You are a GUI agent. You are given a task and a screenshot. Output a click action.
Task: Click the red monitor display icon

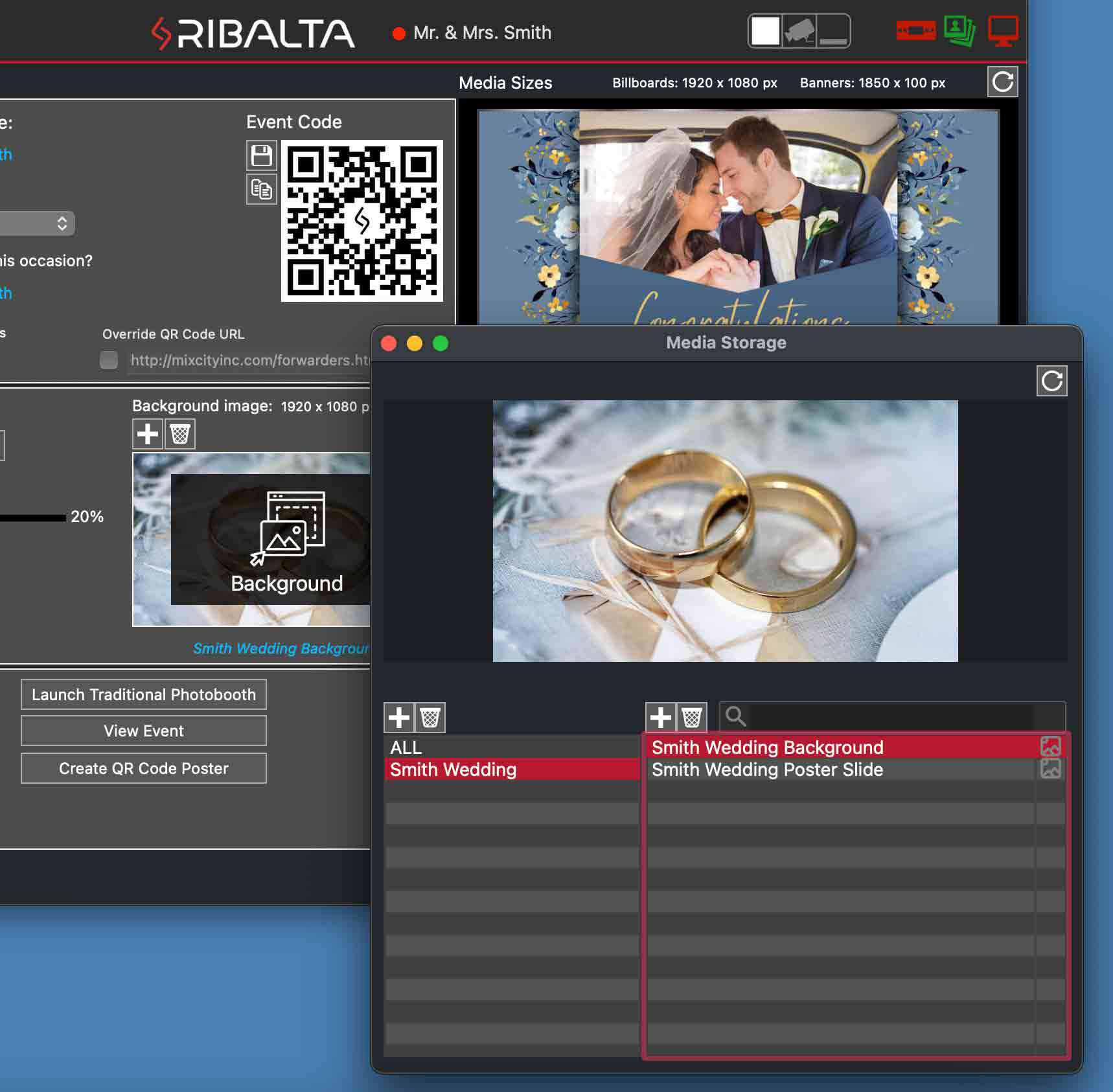pos(1002,30)
